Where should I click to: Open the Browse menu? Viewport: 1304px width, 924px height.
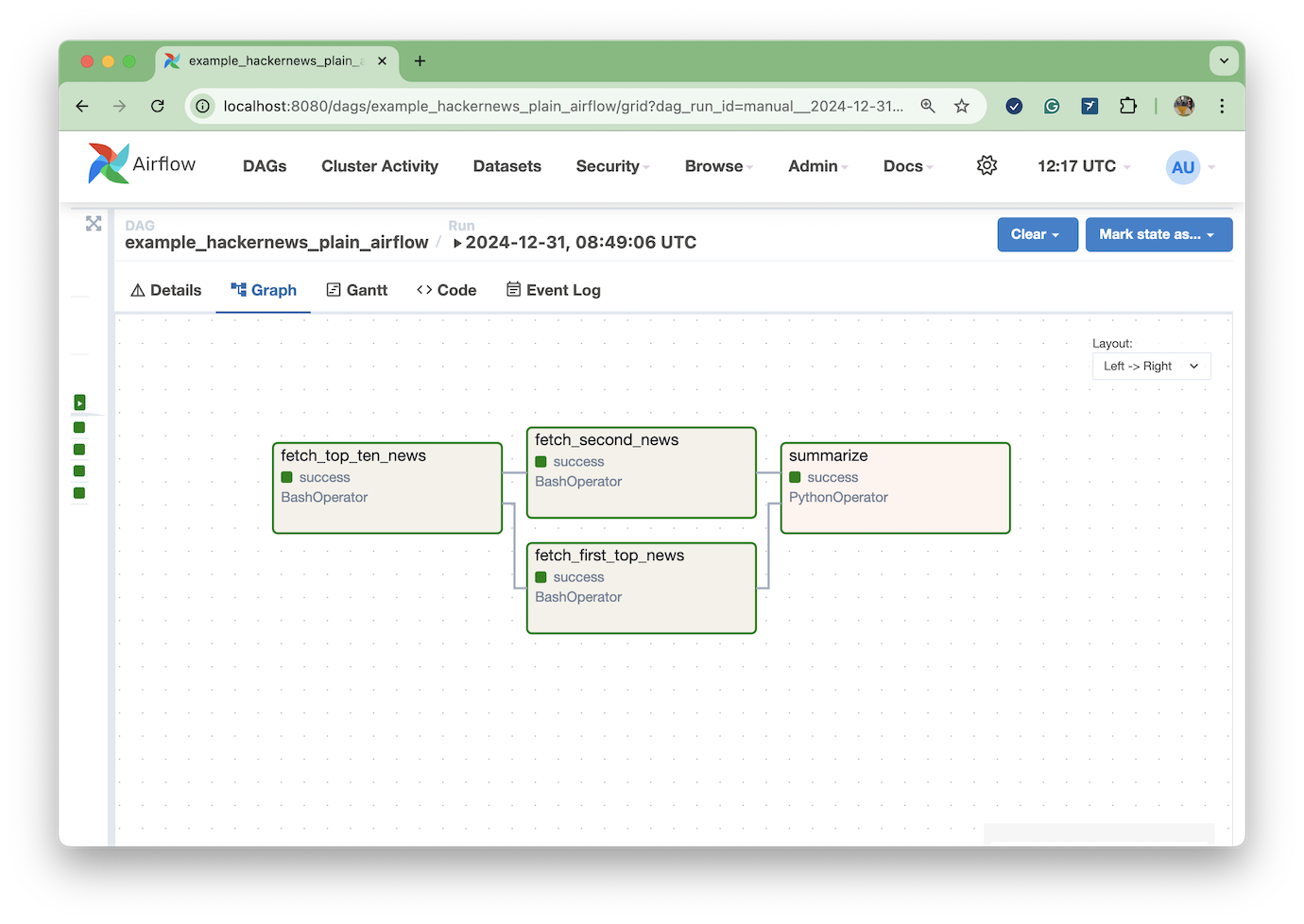(x=717, y=166)
